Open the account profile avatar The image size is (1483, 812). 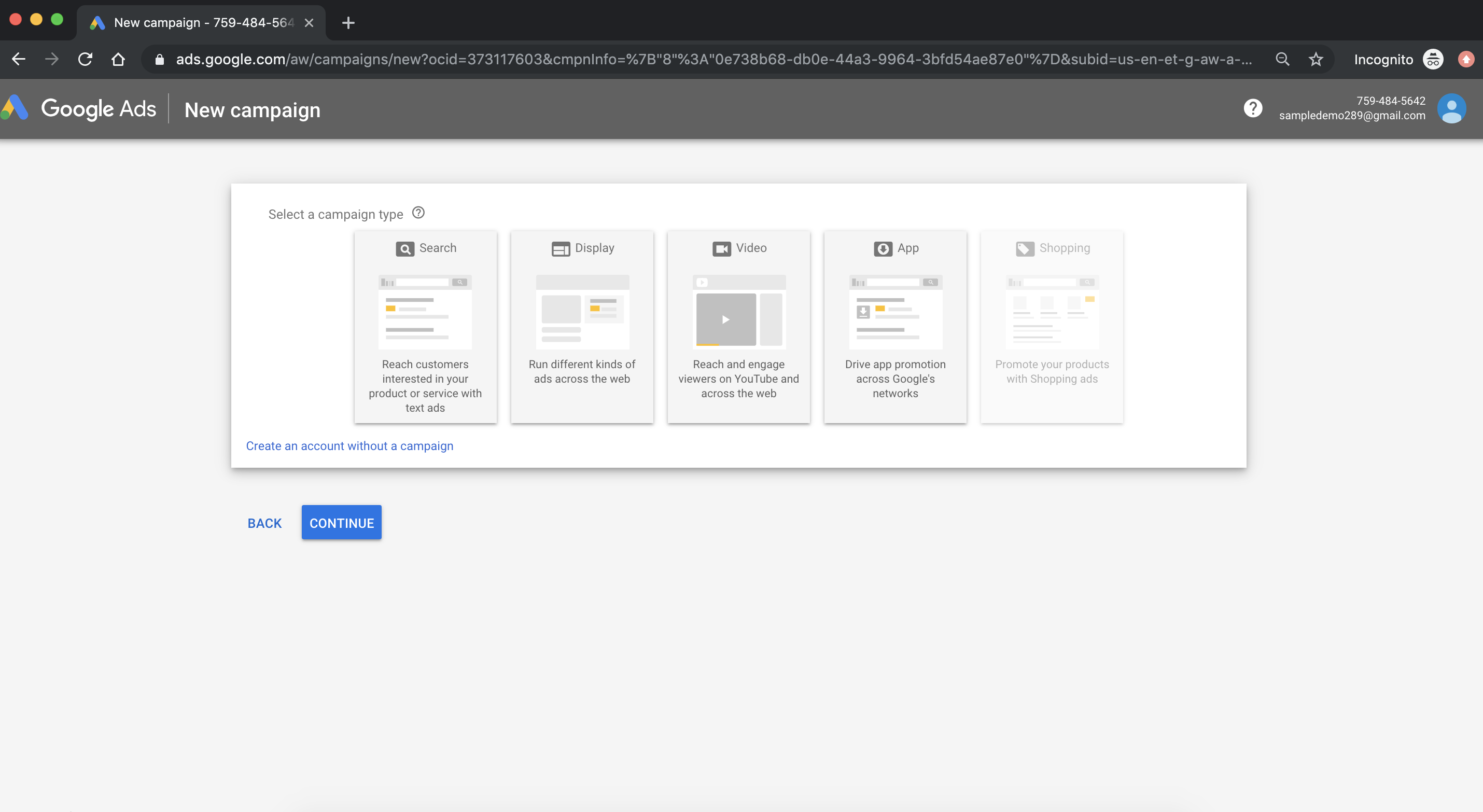1451,108
